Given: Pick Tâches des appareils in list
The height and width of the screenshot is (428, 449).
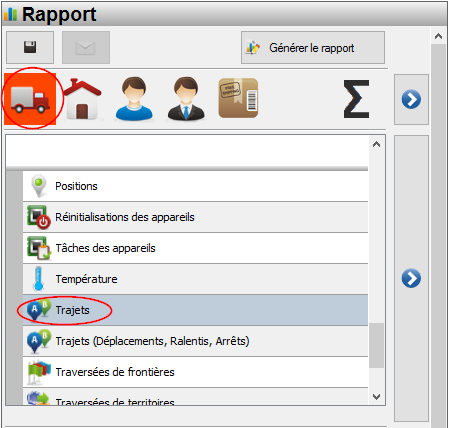Looking at the screenshot, I should click(195, 248).
